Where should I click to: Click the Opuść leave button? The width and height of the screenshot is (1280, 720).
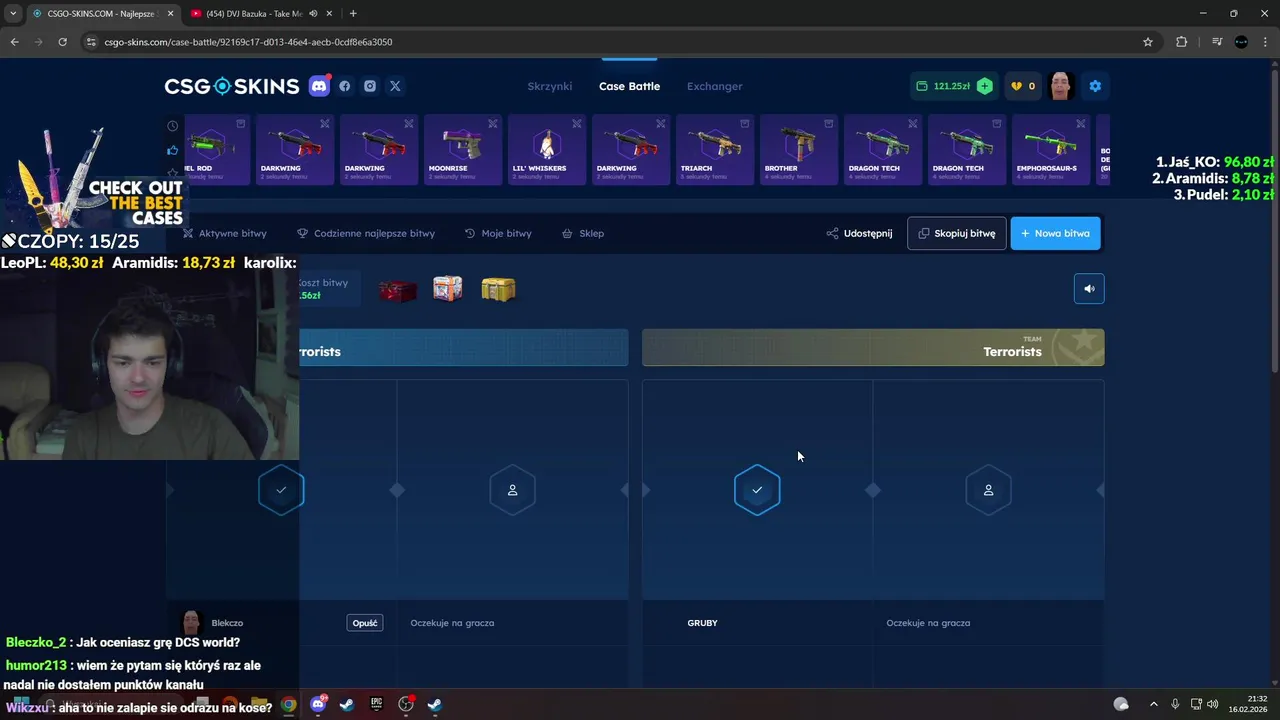[x=365, y=623]
